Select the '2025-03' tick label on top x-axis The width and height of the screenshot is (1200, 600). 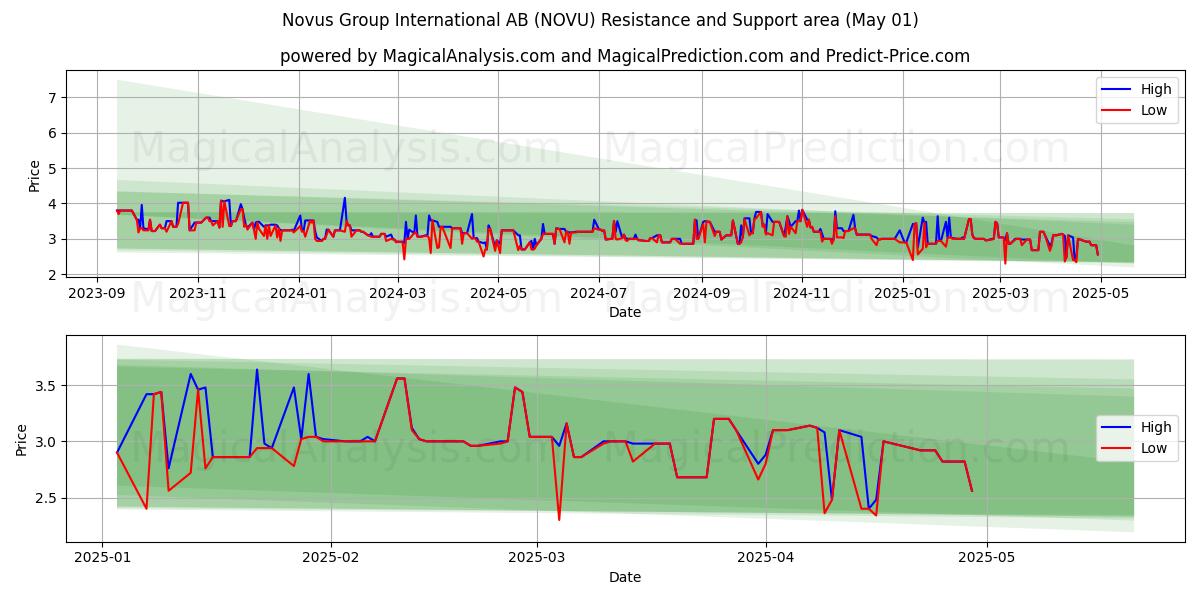point(1000,293)
